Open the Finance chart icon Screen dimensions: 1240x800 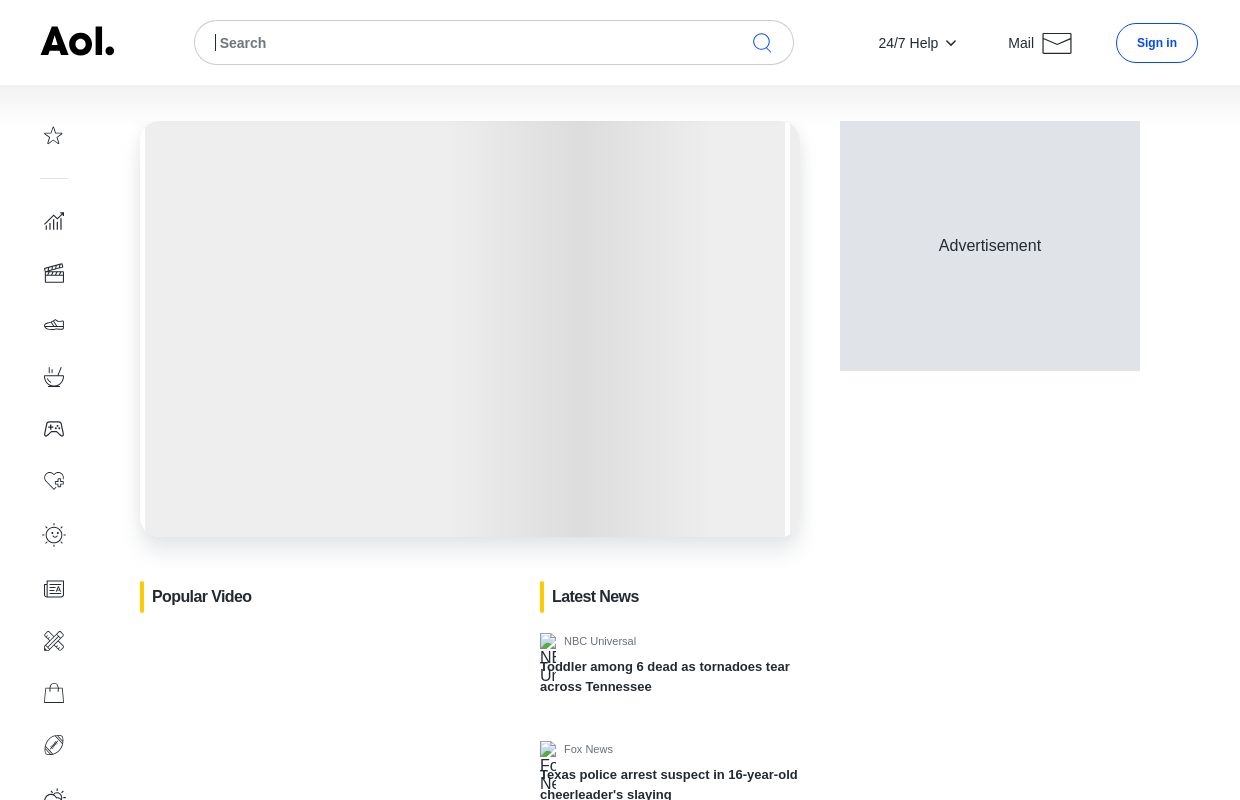[54, 221]
